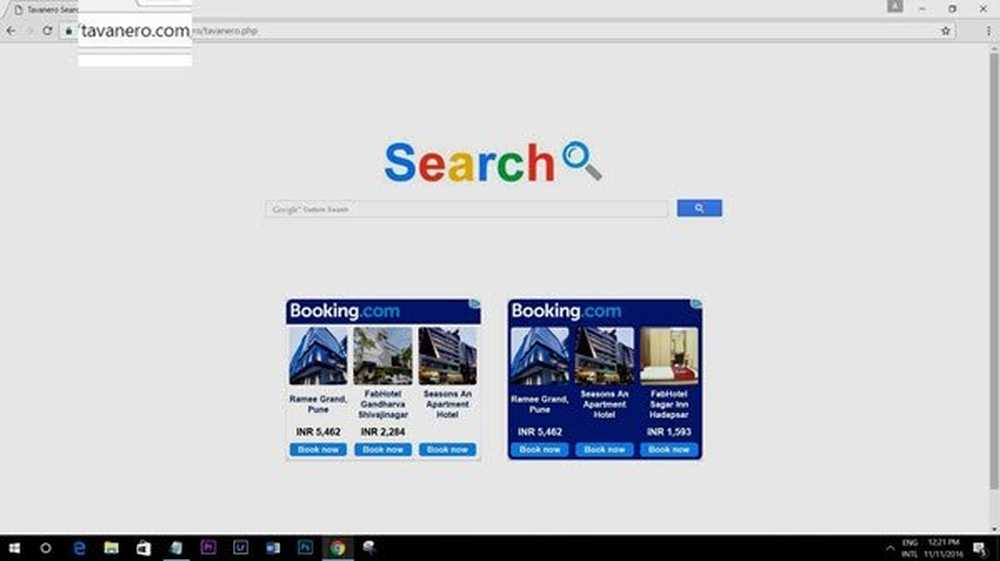Screen dimensions: 1000x561
Task: Reload the Tavanero page
Action: (x=47, y=31)
